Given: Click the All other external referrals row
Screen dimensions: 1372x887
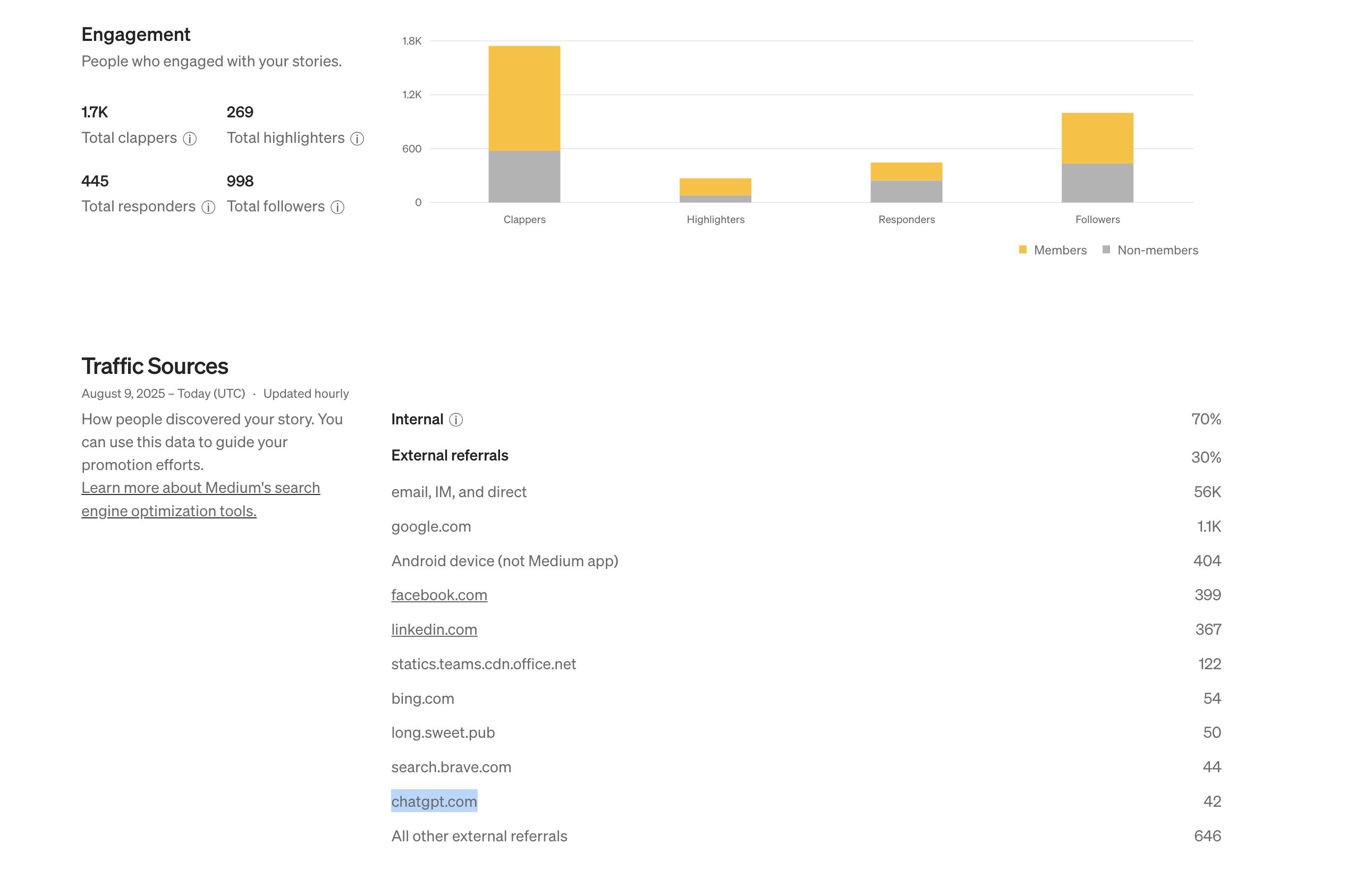Looking at the screenshot, I should [479, 835].
